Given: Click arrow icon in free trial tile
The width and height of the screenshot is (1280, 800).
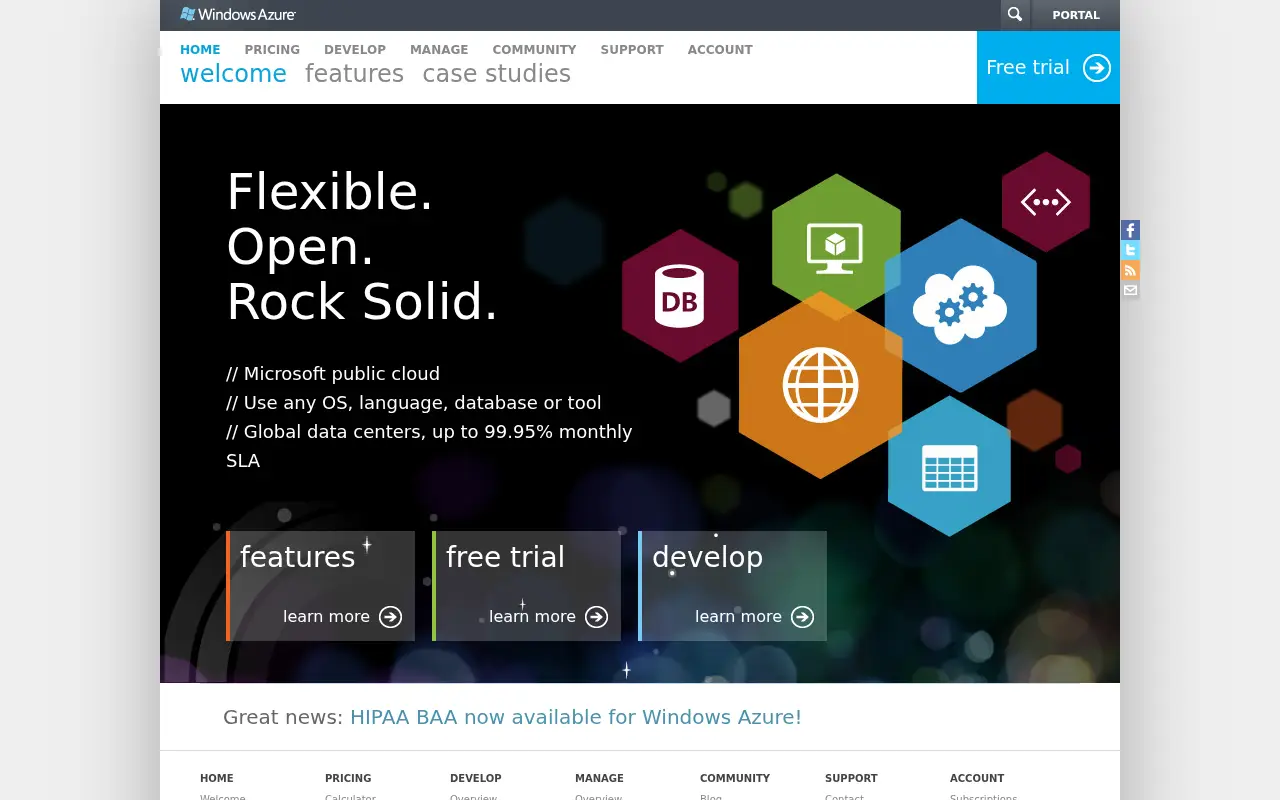Looking at the screenshot, I should 597,617.
